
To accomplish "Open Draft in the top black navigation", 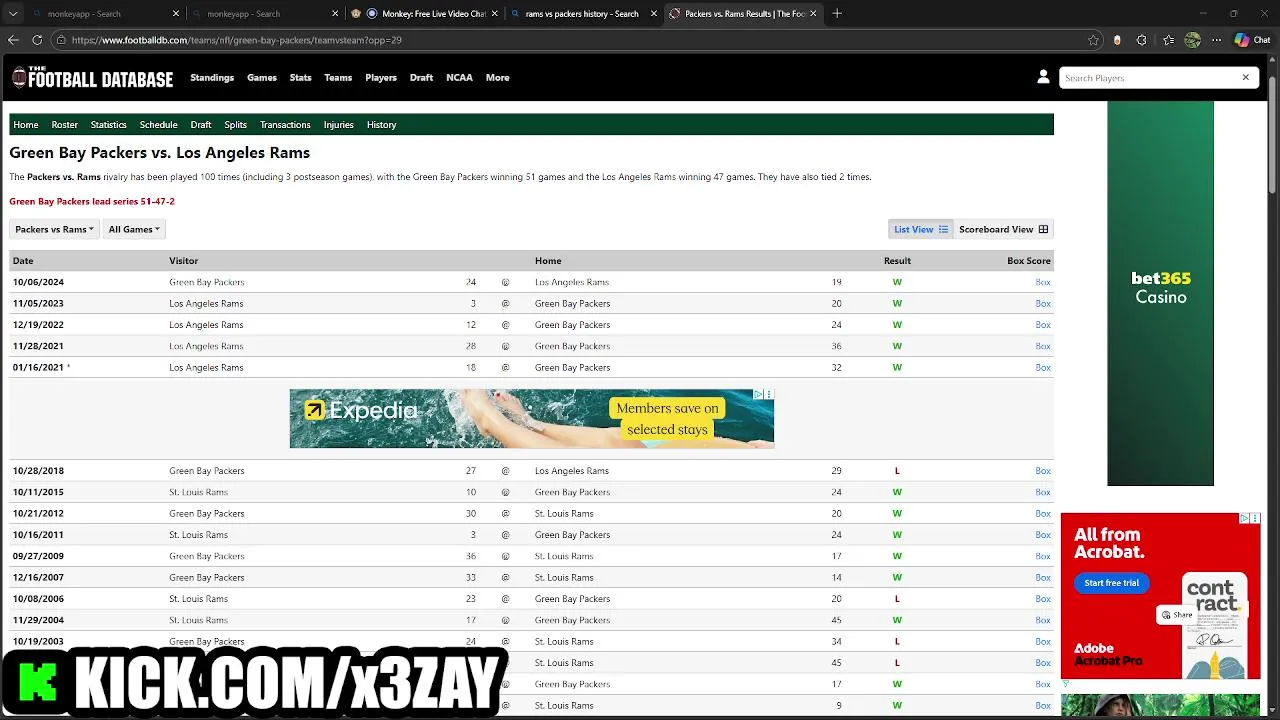I will click(421, 77).
